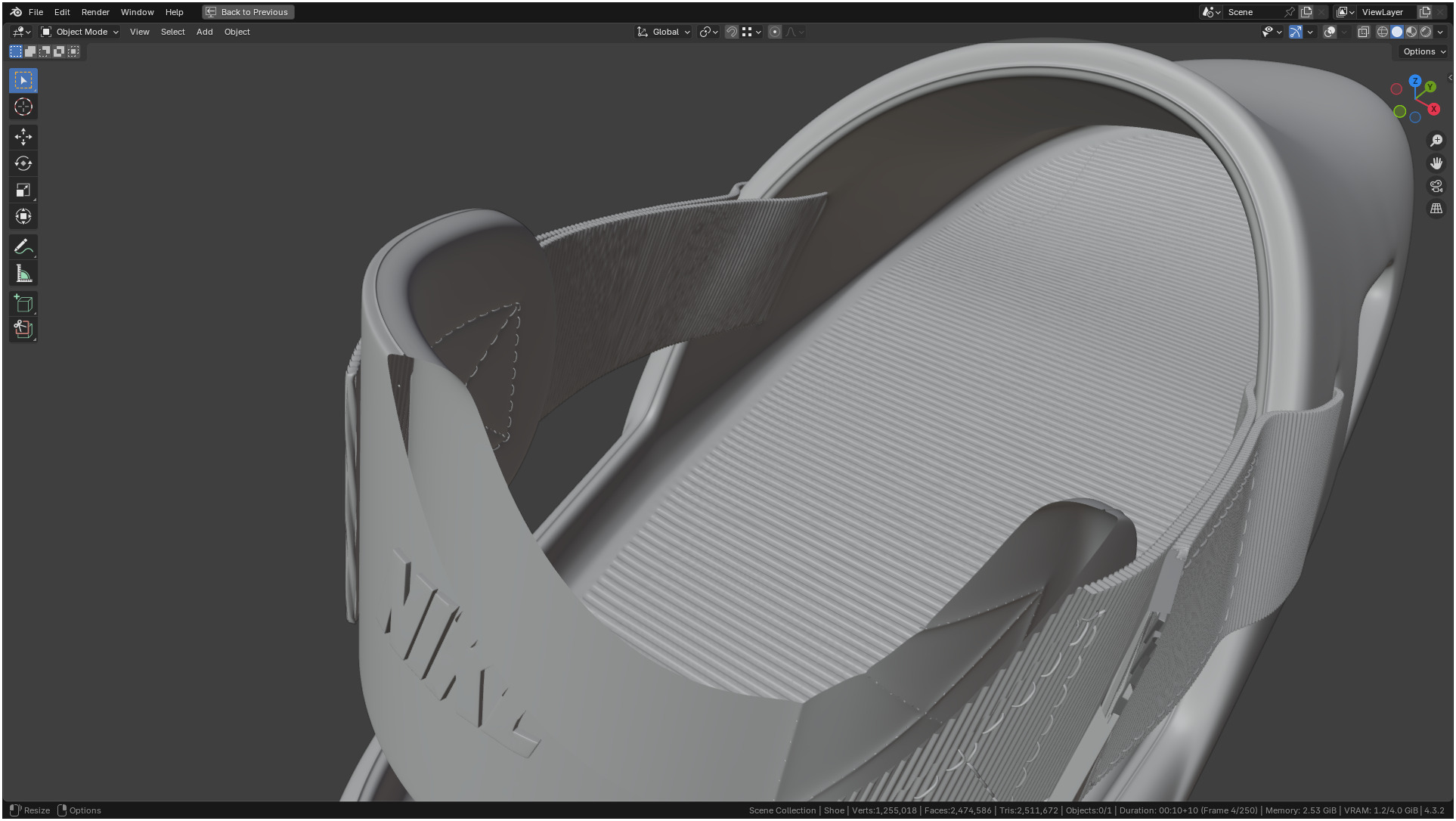Open the viewport Select menu
The image size is (1456, 821).
(172, 32)
